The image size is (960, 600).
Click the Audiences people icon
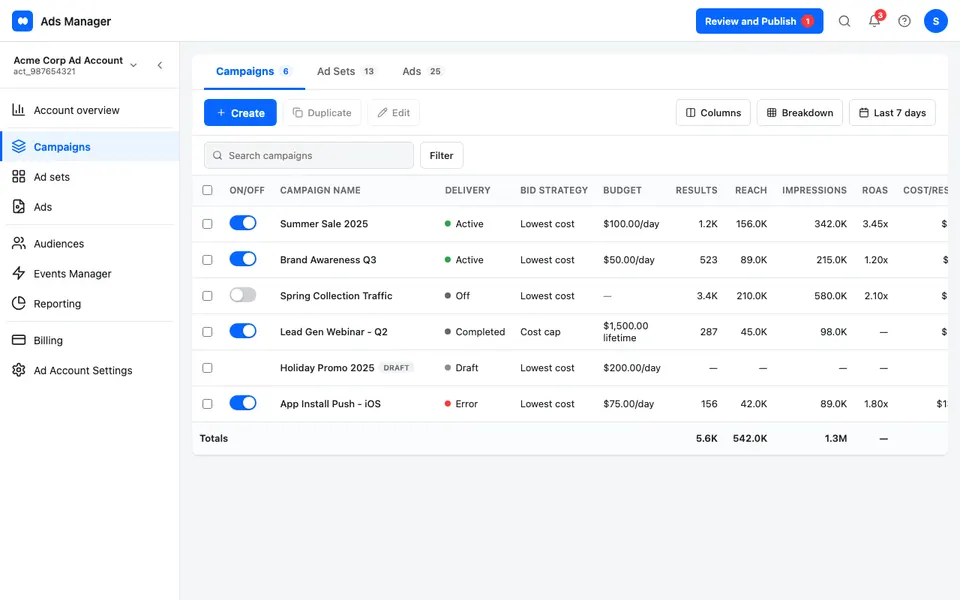click(19, 243)
